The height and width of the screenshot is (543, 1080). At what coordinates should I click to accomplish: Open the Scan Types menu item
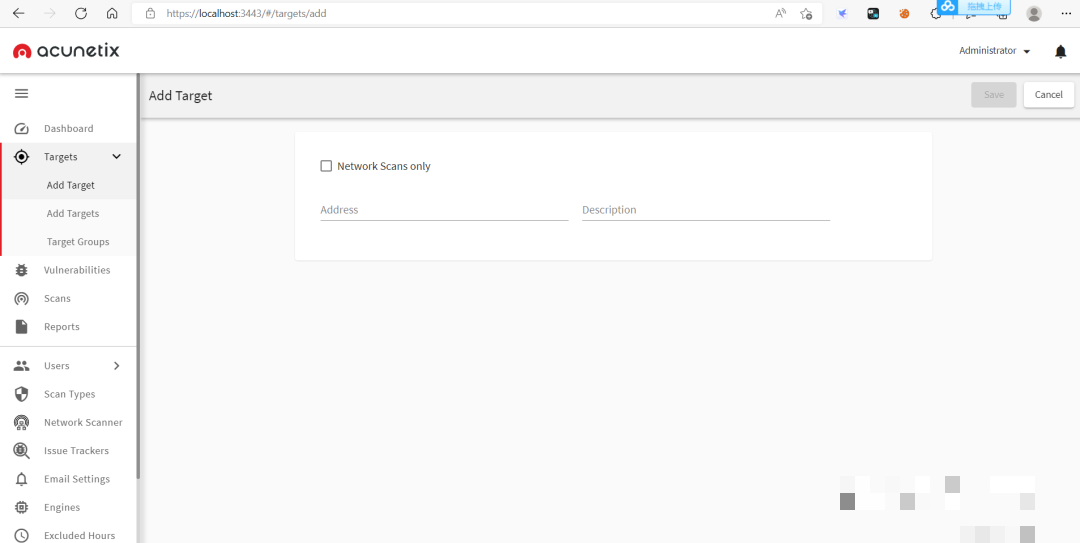point(69,394)
